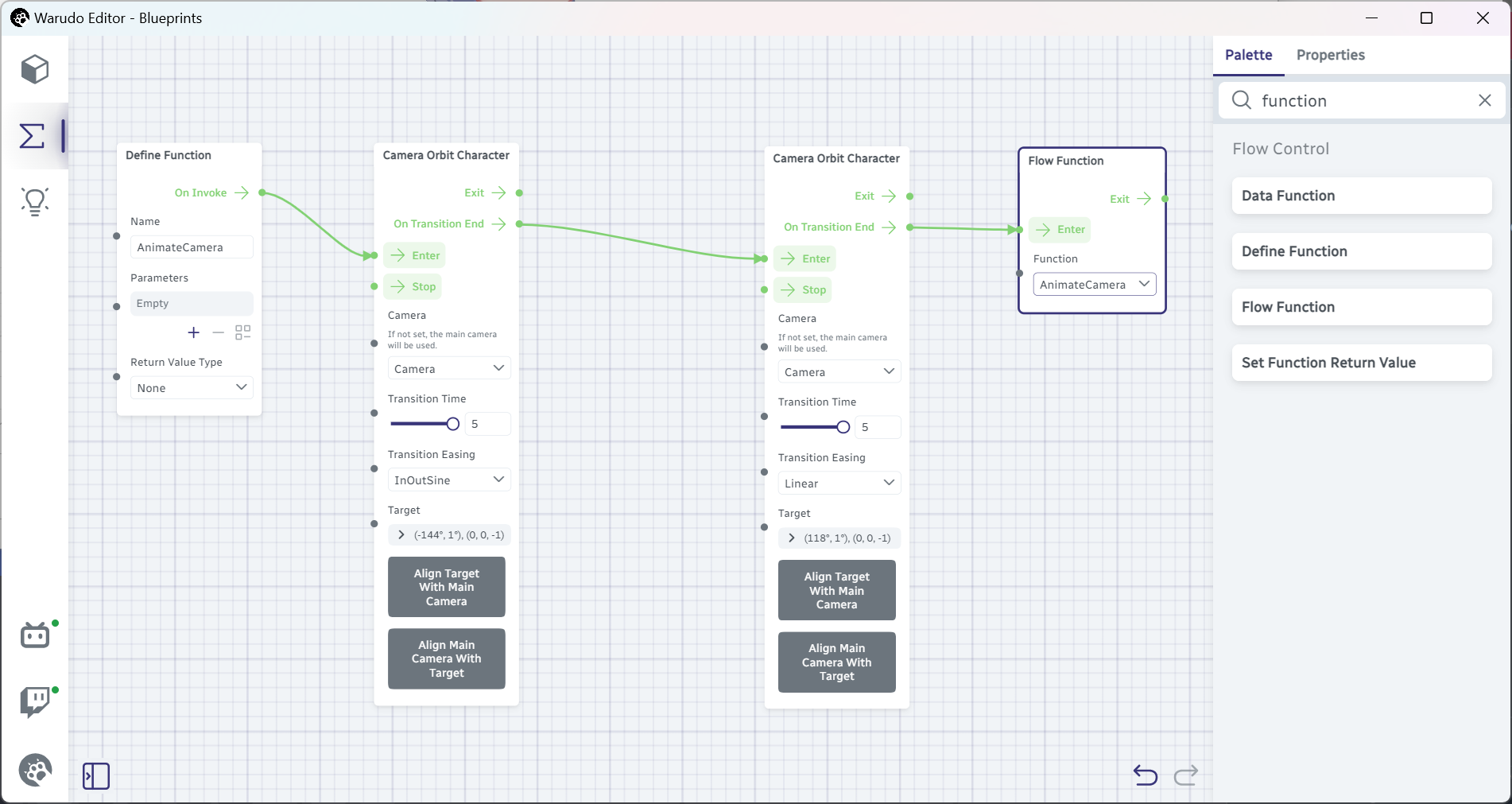Click On Transition End port of second Camera Orbit
Image resolution: width=1512 pixels, height=804 pixels.
pos(909,227)
